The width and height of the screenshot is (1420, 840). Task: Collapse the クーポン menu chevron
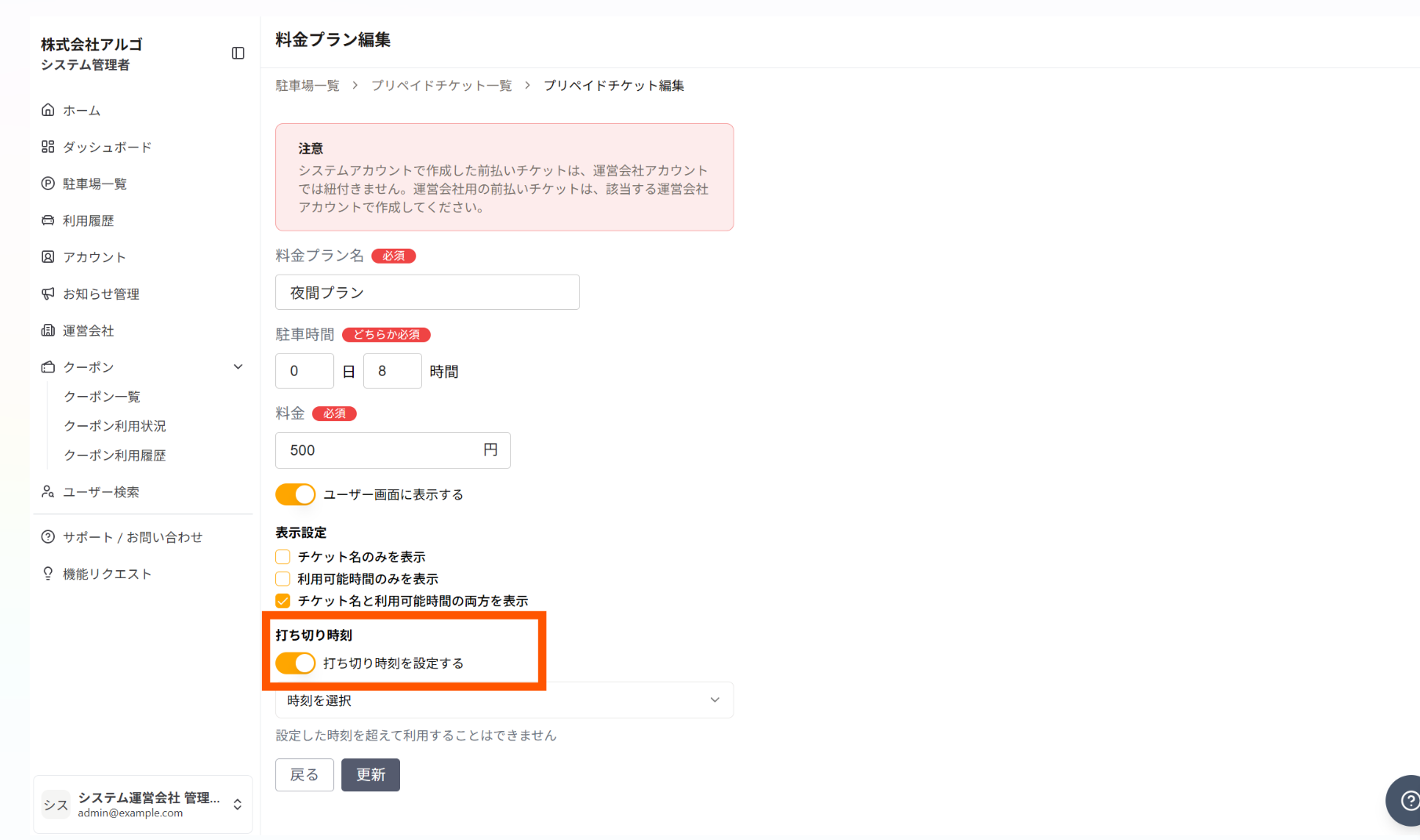[238, 367]
